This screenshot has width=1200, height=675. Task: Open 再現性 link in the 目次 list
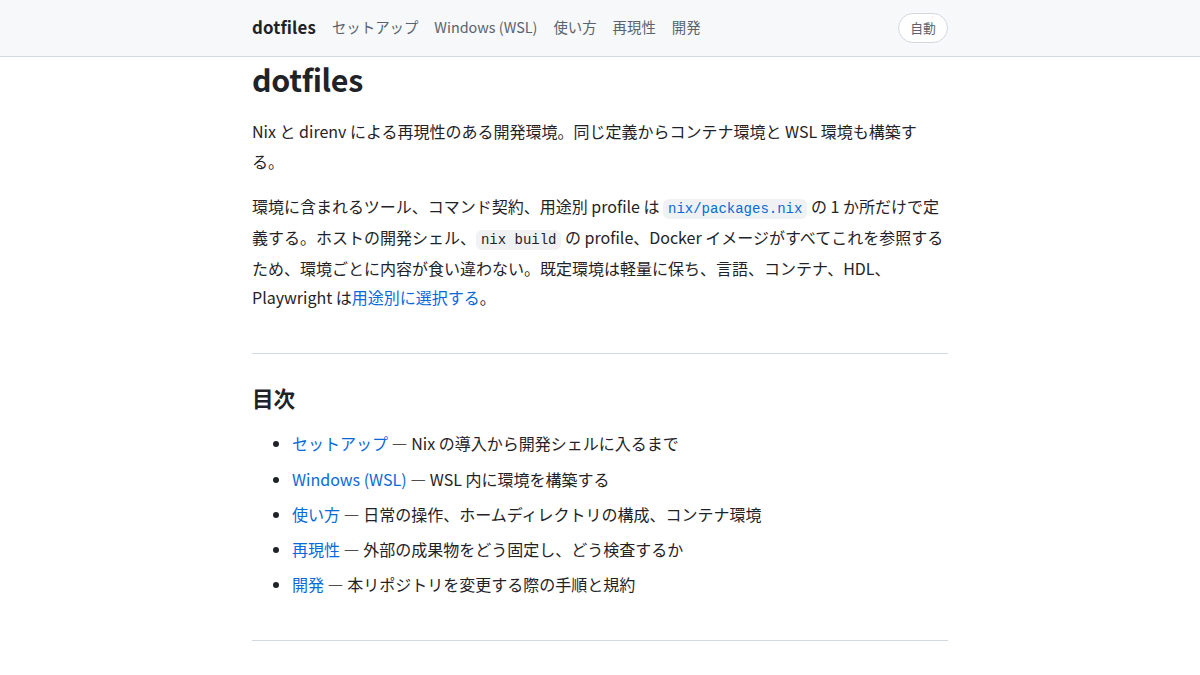pos(316,550)
